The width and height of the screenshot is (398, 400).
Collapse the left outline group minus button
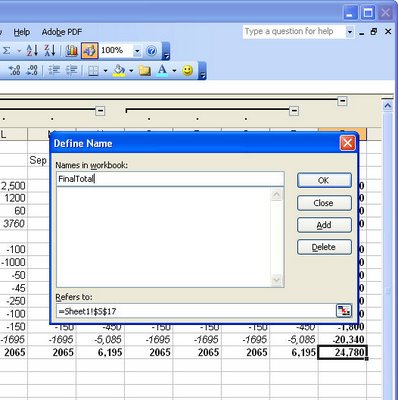pos(100,111)
